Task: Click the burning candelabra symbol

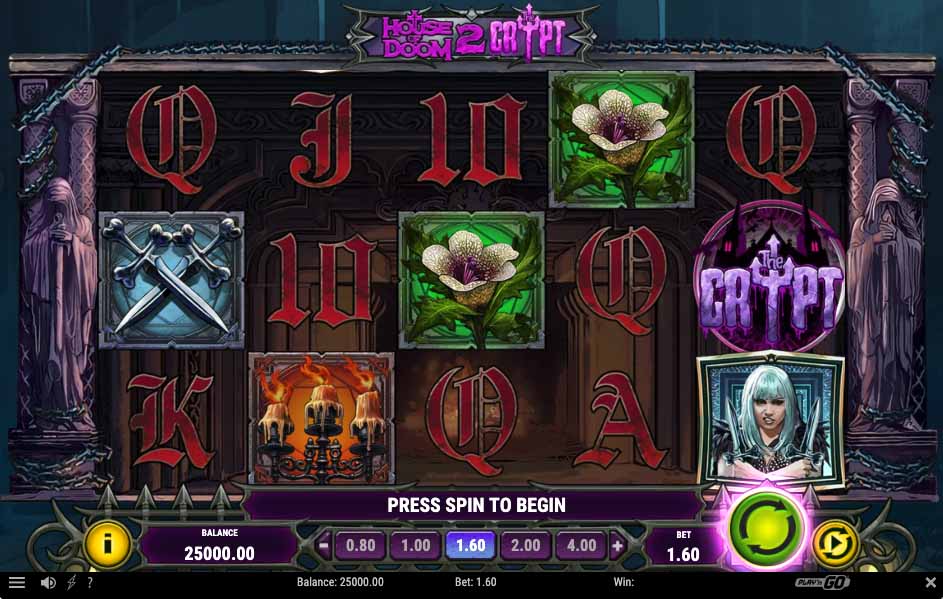Action: point(321,419)
